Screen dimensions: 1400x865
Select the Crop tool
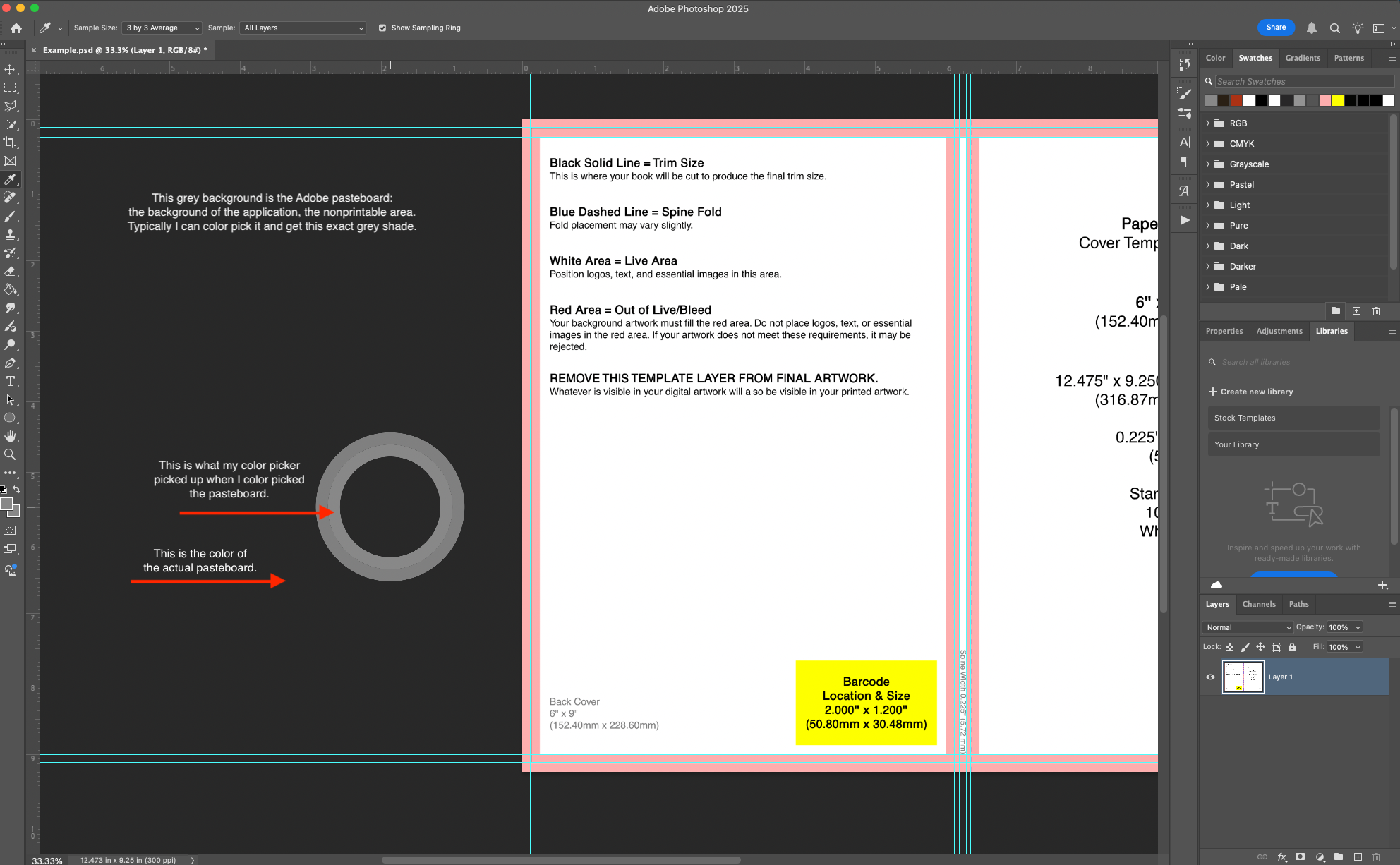click(11, 142)
